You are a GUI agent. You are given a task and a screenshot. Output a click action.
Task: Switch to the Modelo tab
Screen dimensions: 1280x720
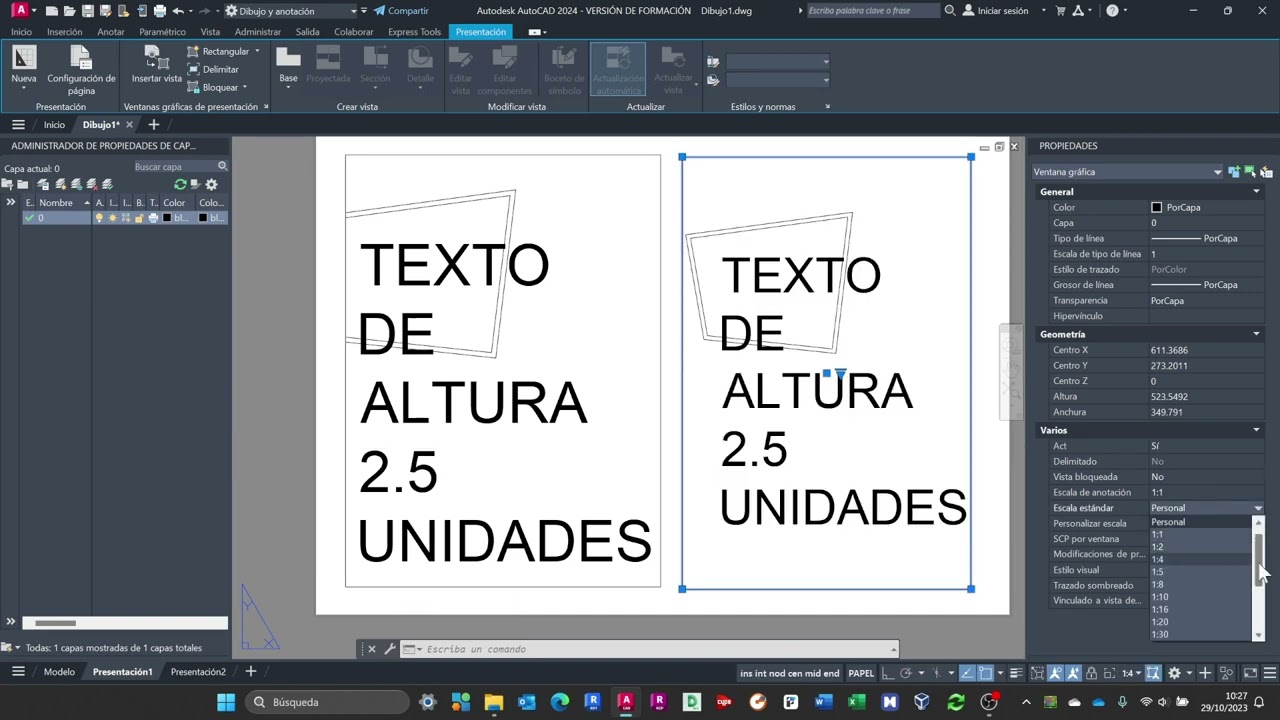(x=59, y=672)
